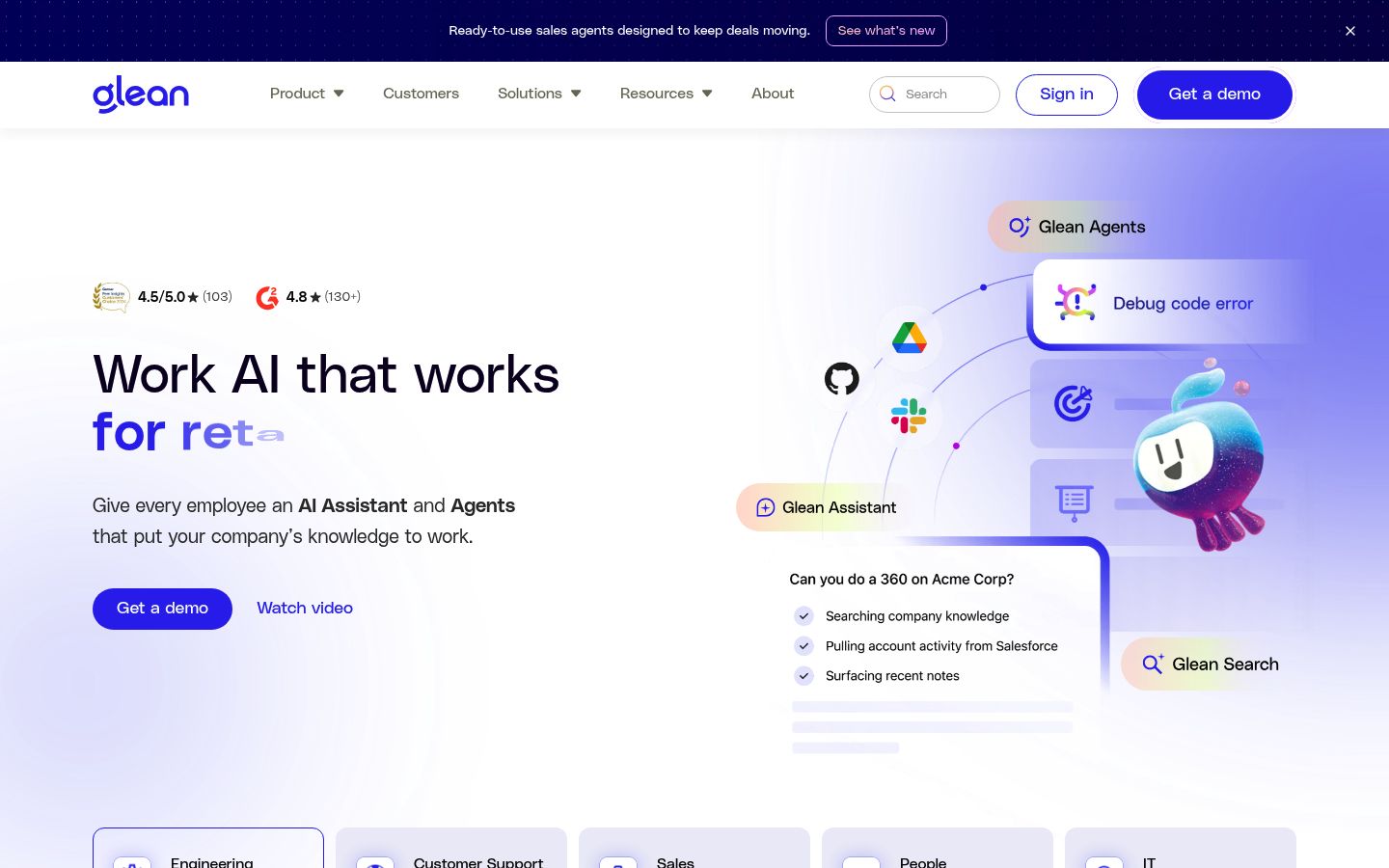1389x868 pixels.
Task: Click the Sign in button
Action: 1067,95
